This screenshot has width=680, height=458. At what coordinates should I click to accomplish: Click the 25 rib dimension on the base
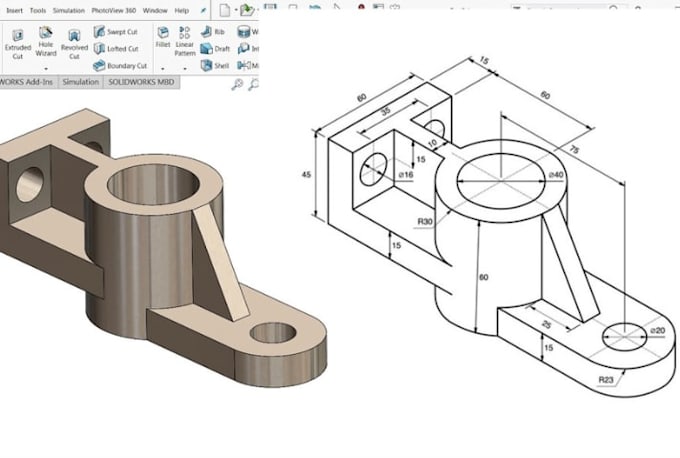pos(547,324)
